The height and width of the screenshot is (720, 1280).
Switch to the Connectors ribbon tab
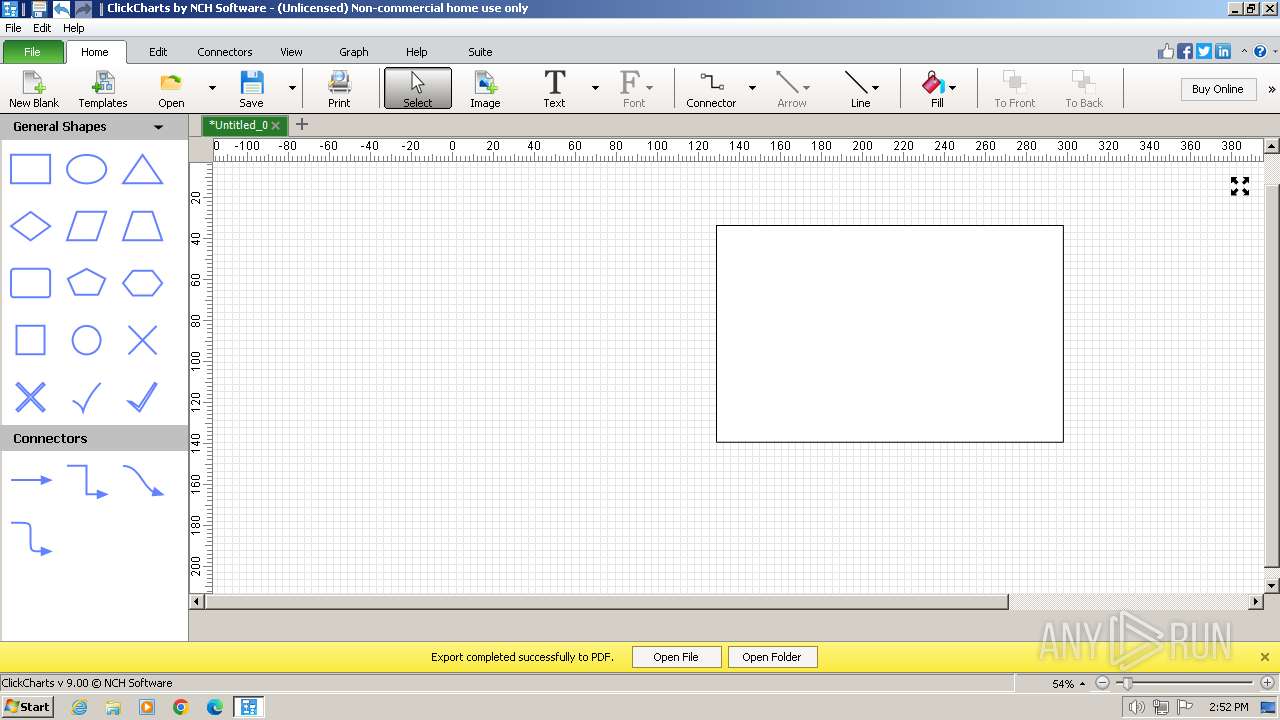point(225,52)
